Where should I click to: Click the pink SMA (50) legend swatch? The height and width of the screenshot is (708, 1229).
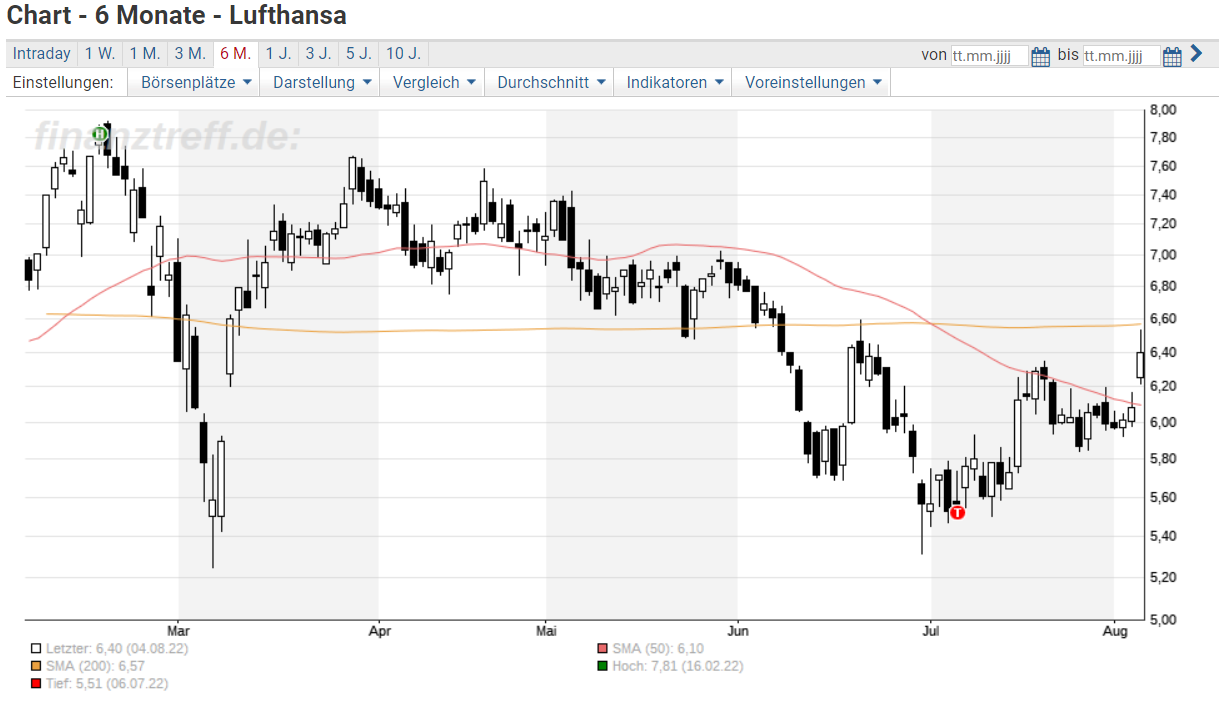click(602, 649)
